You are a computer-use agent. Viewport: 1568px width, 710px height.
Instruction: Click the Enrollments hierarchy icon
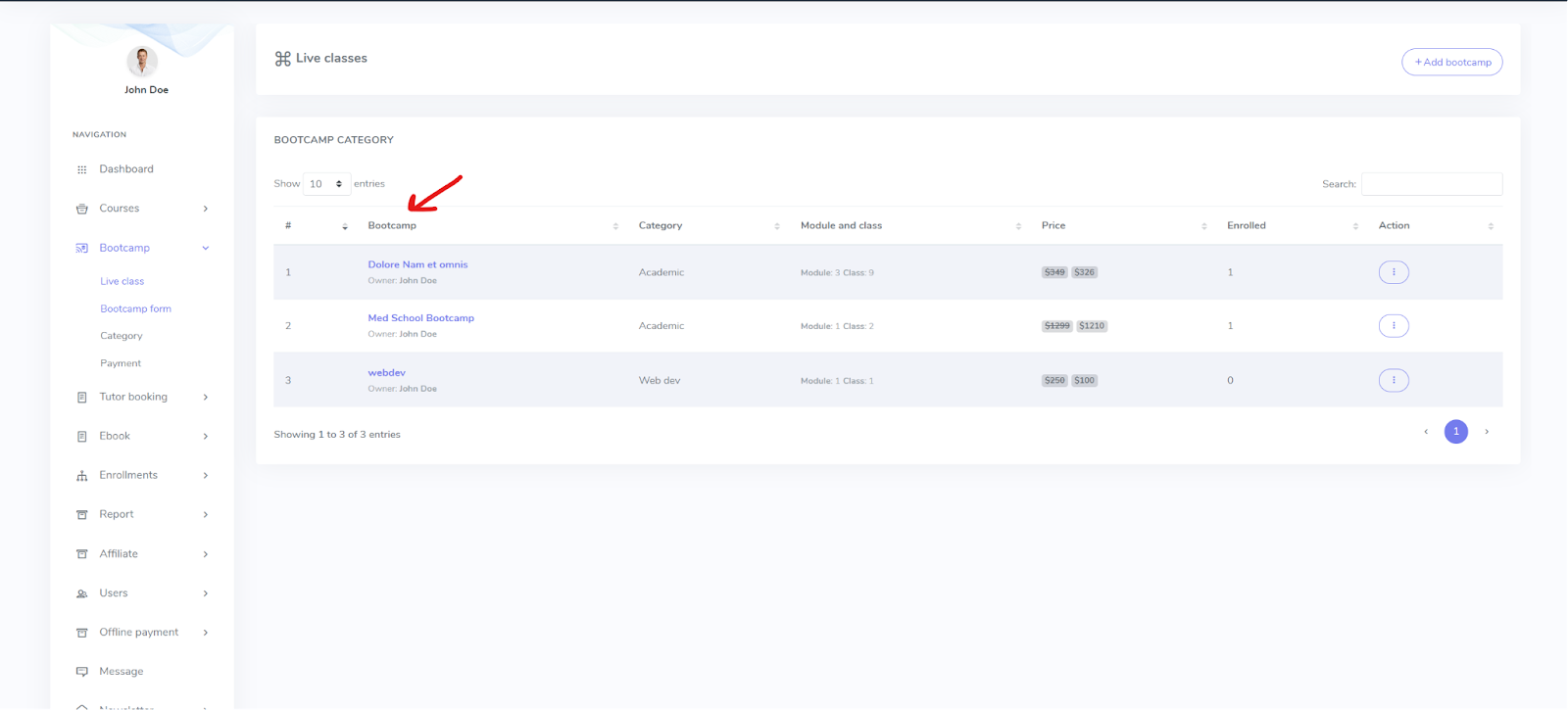coord(82,476)
